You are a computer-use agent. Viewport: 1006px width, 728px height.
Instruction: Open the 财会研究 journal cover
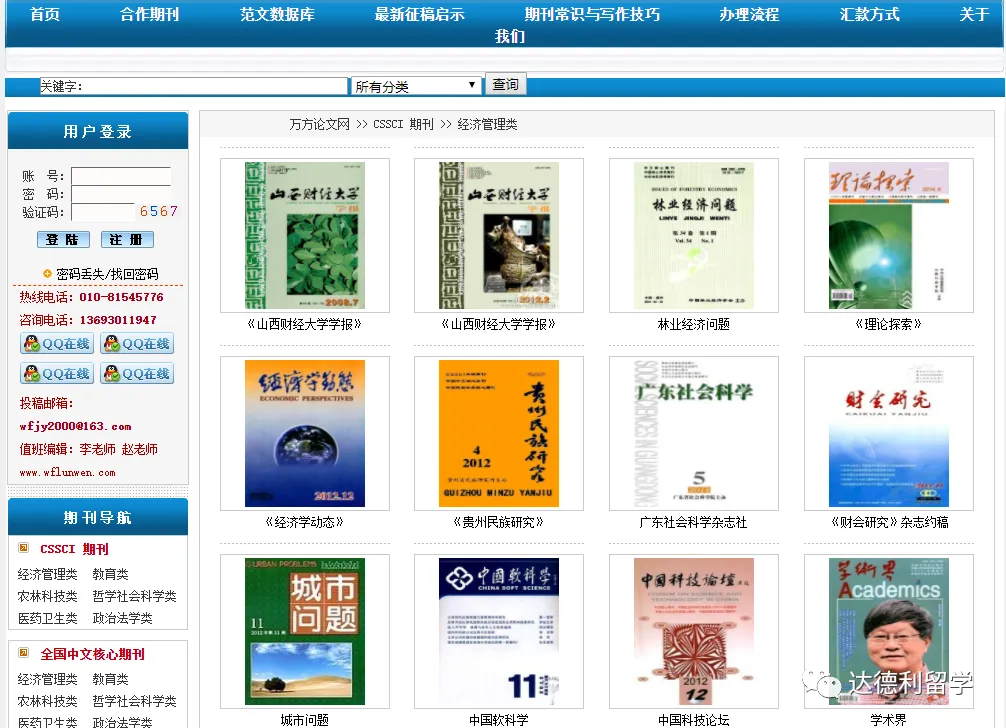click(889, 434)
